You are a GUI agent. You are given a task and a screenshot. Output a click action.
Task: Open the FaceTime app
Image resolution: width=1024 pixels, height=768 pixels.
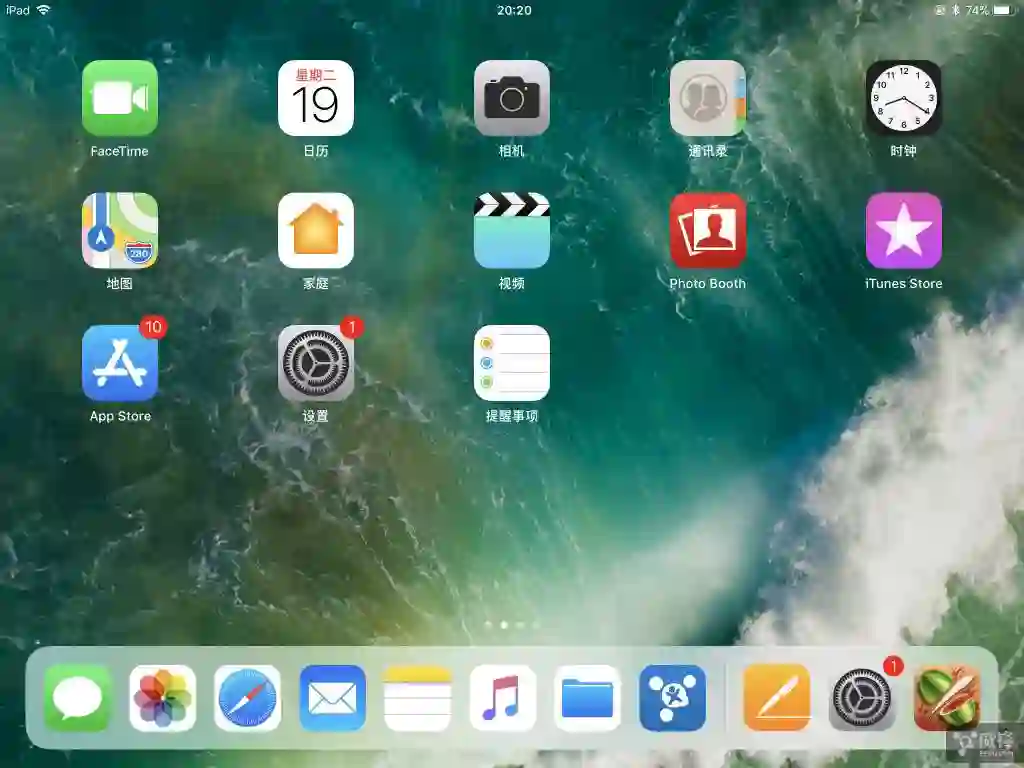pos(120,98)
